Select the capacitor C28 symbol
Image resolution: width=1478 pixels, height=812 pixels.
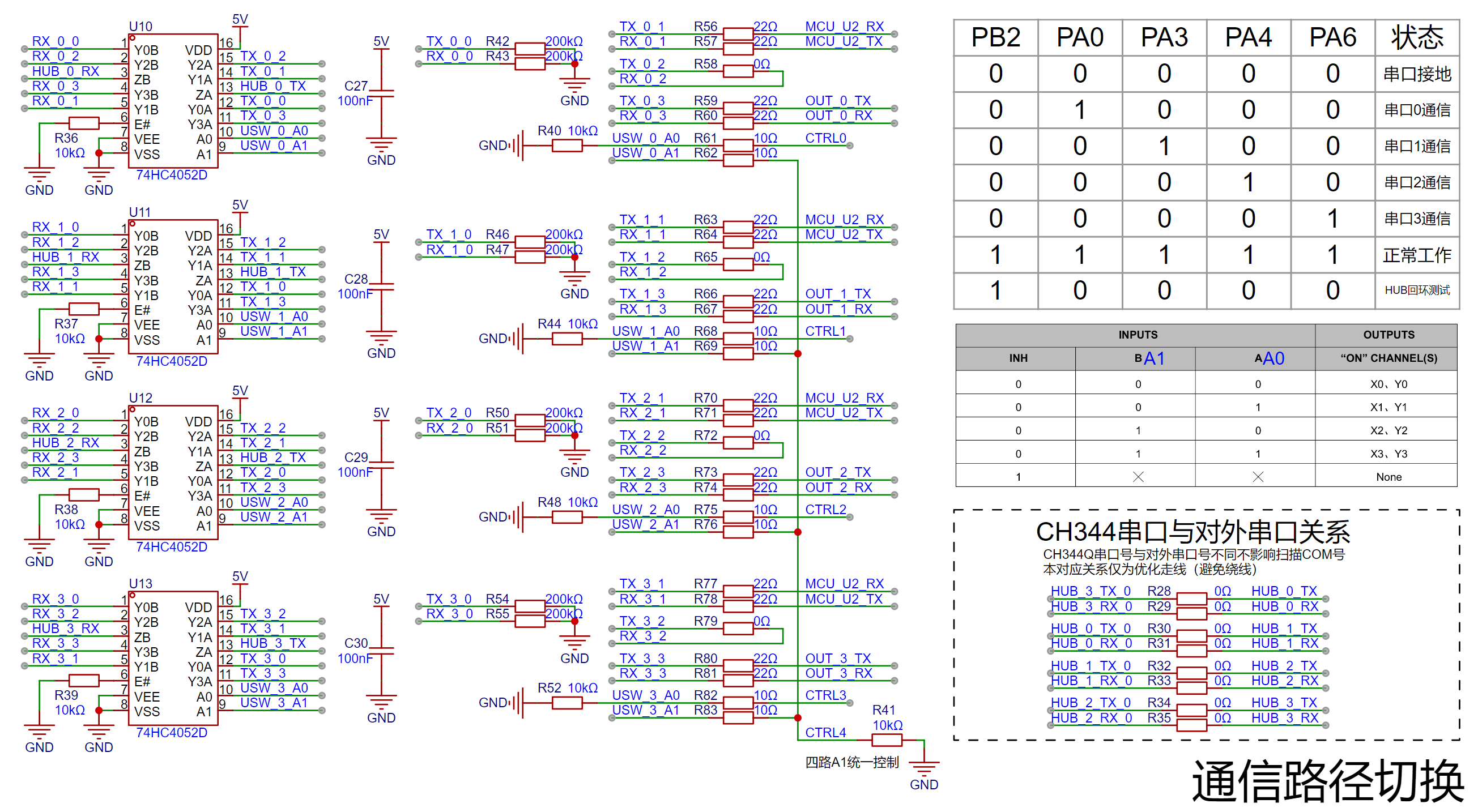(382, 287)
